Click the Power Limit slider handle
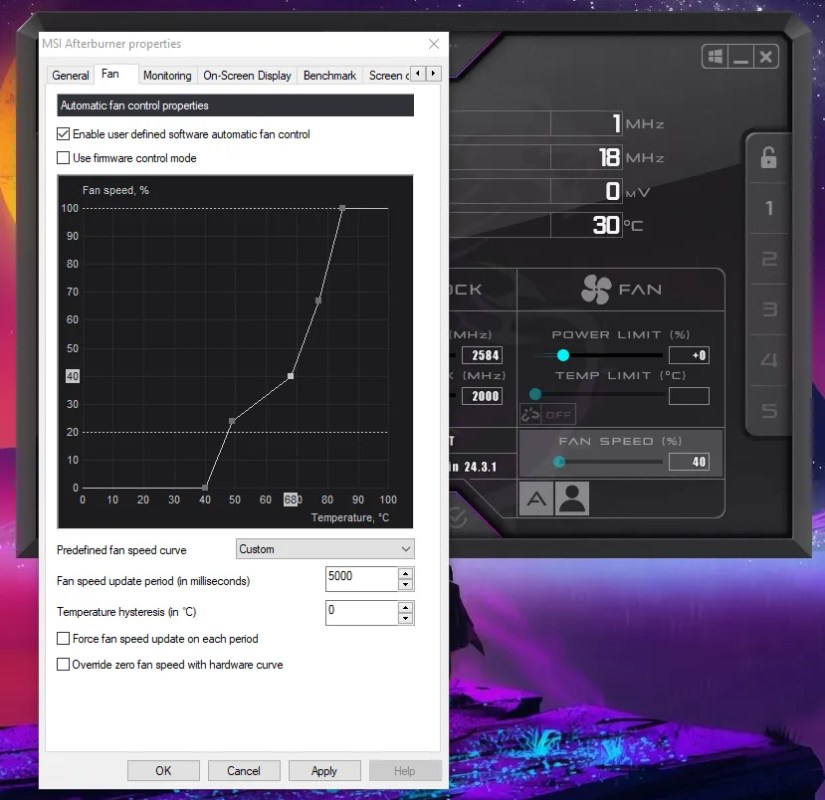The height and width of the screenshot is (800, 825). pos(563,355)
